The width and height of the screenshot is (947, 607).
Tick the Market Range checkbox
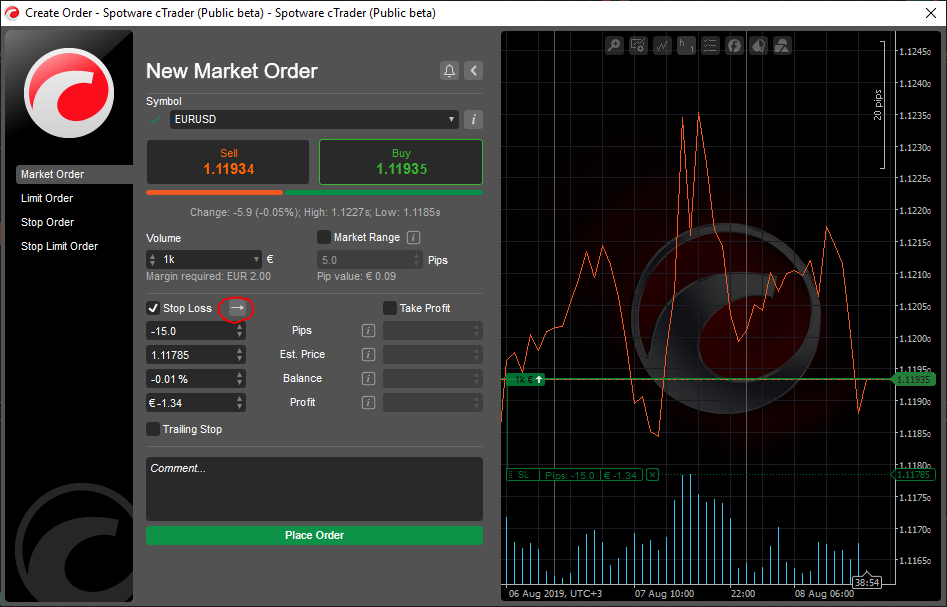324,238
